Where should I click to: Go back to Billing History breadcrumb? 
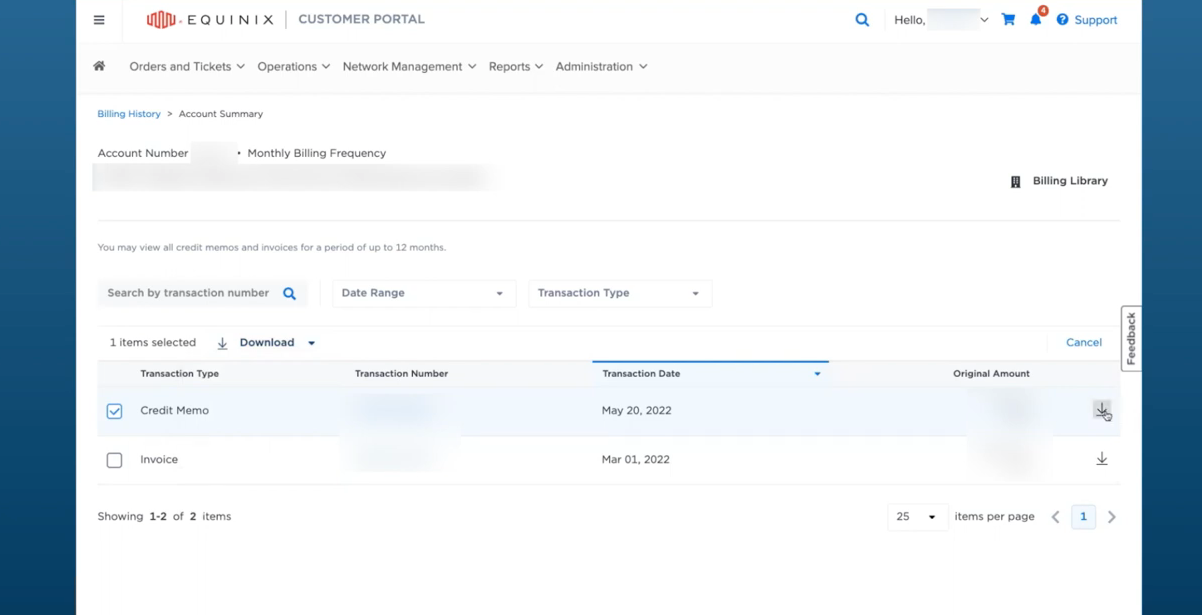pyautogui.click(x=129, y=114)
